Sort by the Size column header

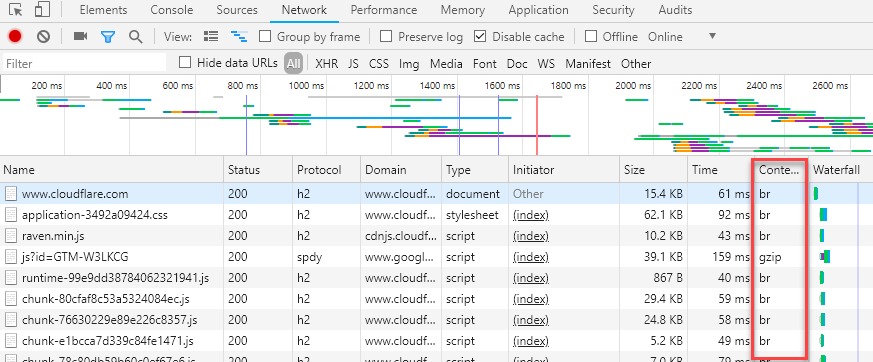[x=654, y=170]
